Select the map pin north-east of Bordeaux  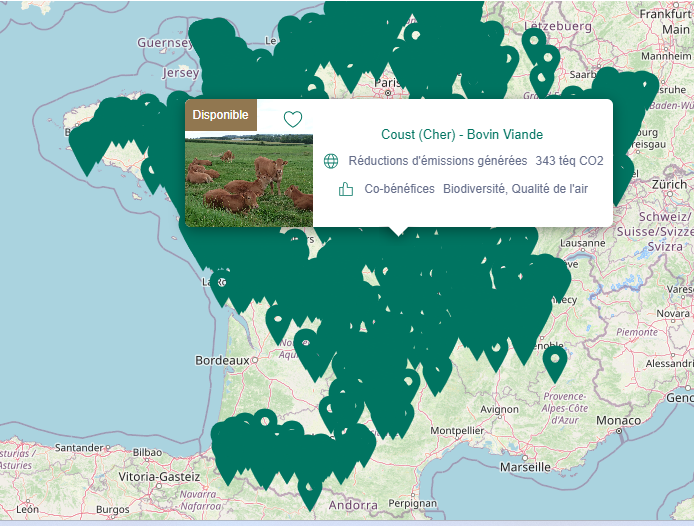pyautogui.click(x=278, y=325)
